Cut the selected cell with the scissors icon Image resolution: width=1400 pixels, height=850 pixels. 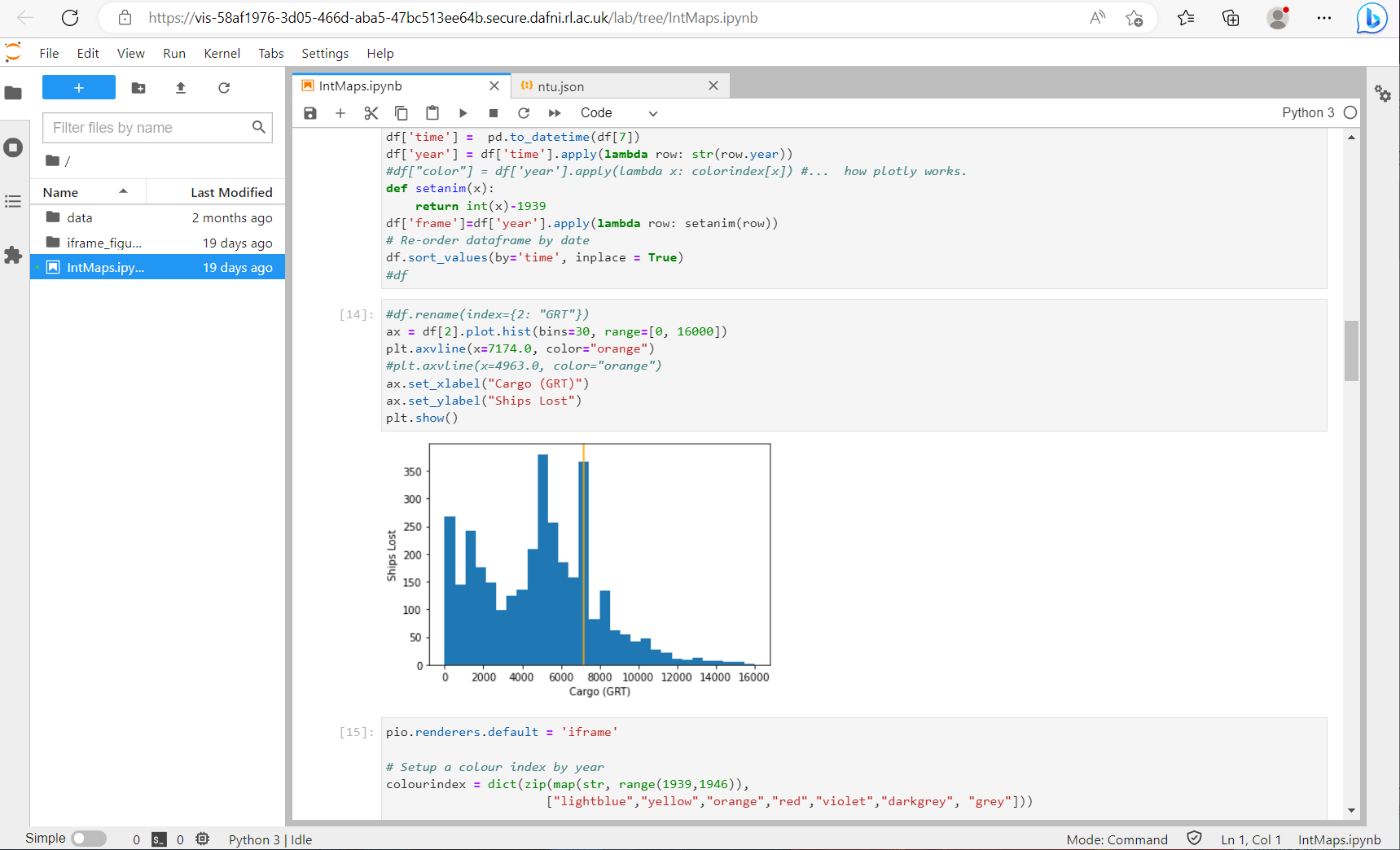(x=371, y=113)
